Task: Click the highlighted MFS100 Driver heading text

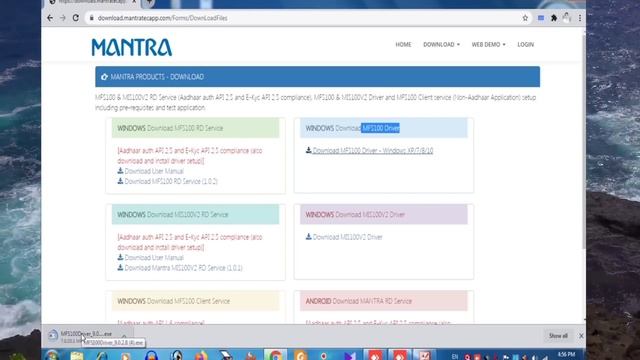Action: pos(380,128)
